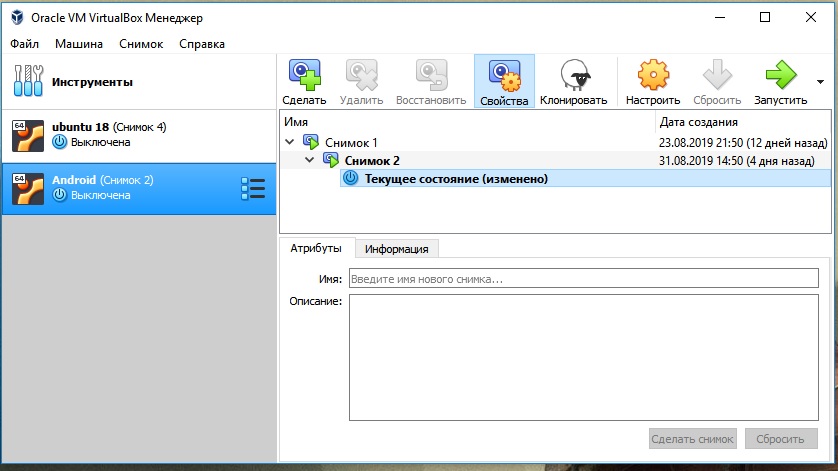Click date 23.08.2019 21:50 cell

tap(742, 143)
